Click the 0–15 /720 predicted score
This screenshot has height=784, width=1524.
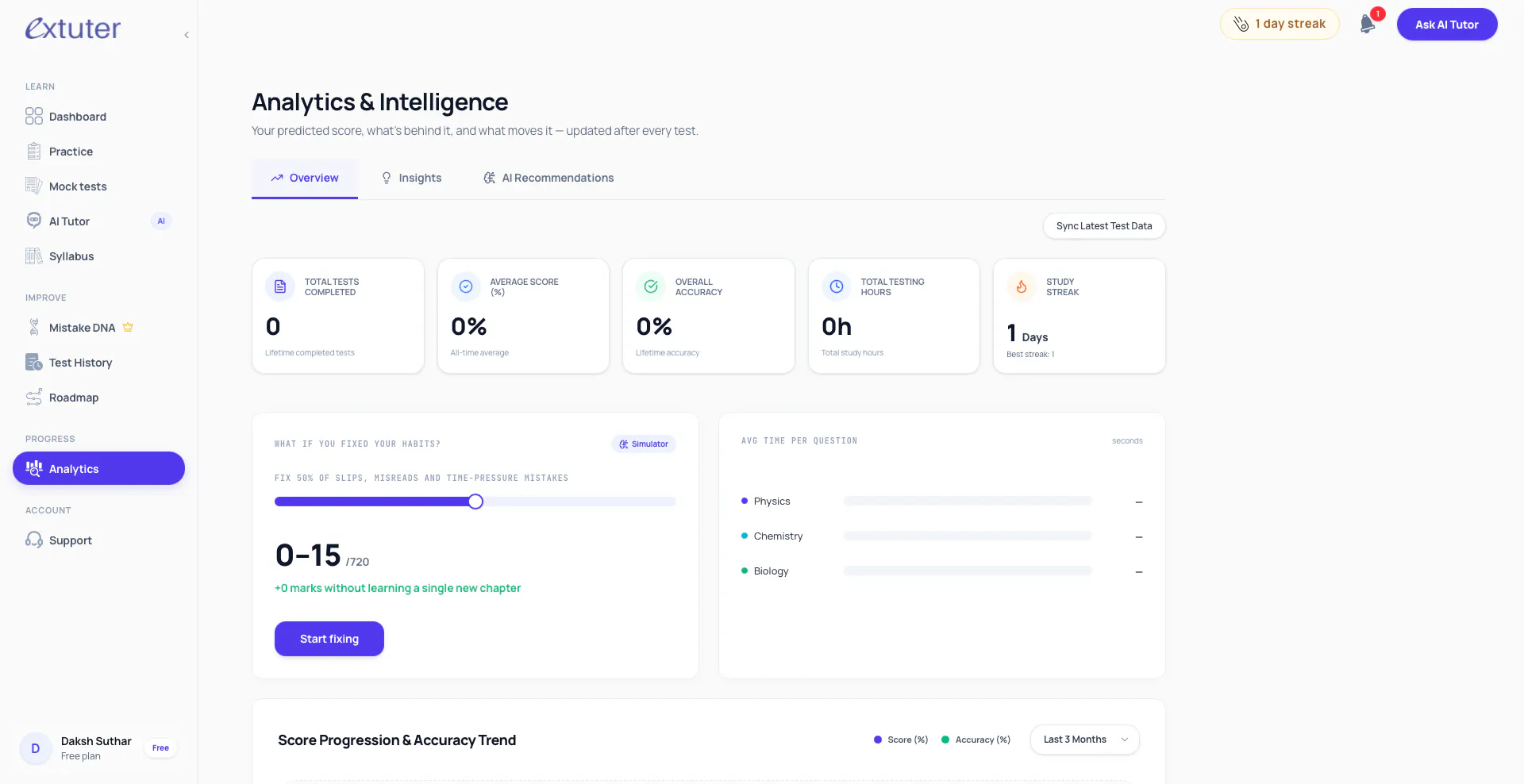(322, 555)
